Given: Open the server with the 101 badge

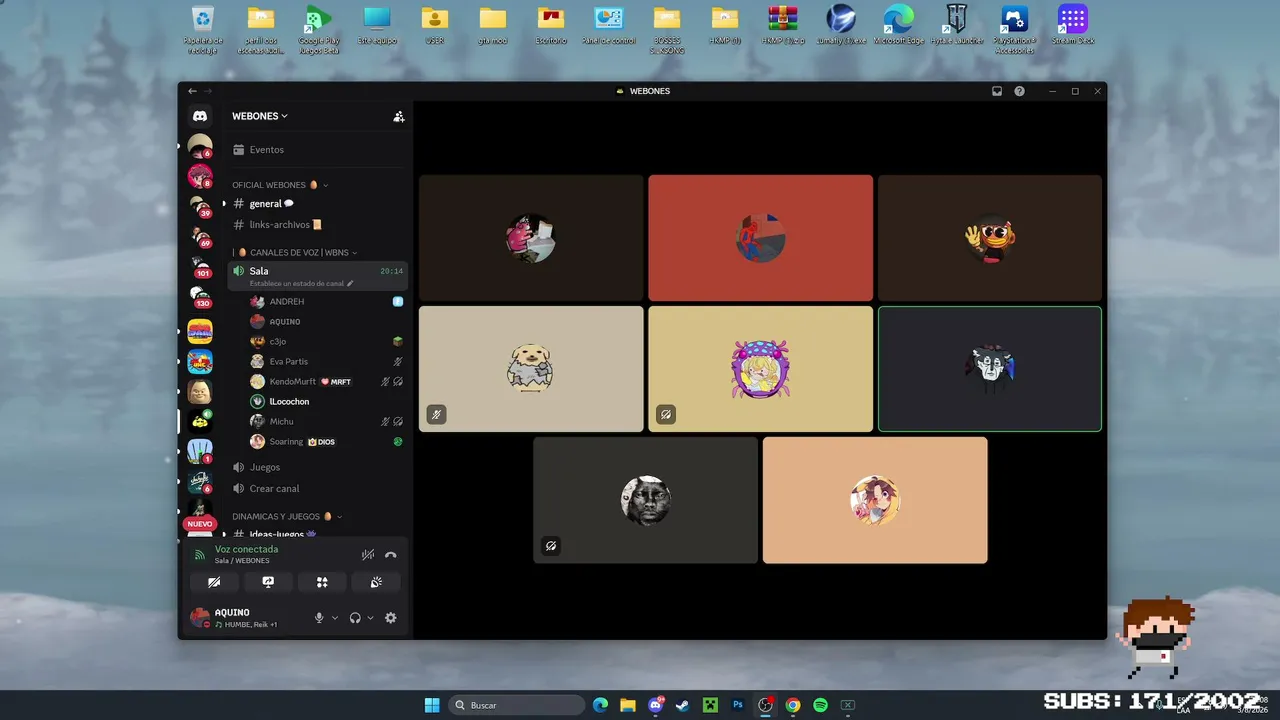Looking at the screenshot, I should click(x=201, y=267).
